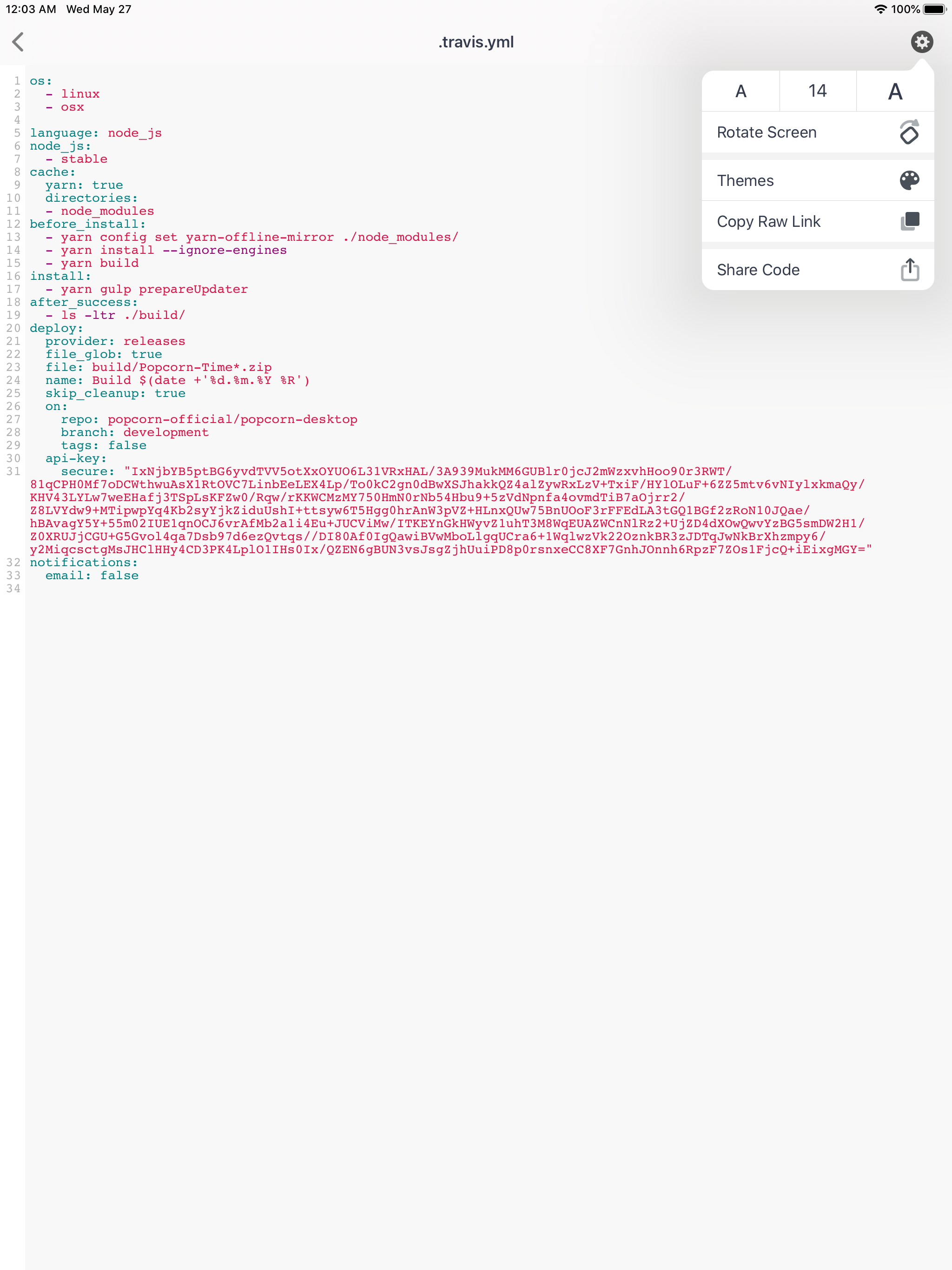Click the .travis.yml title text
The image size is (952, 1270).
(476, 41)
